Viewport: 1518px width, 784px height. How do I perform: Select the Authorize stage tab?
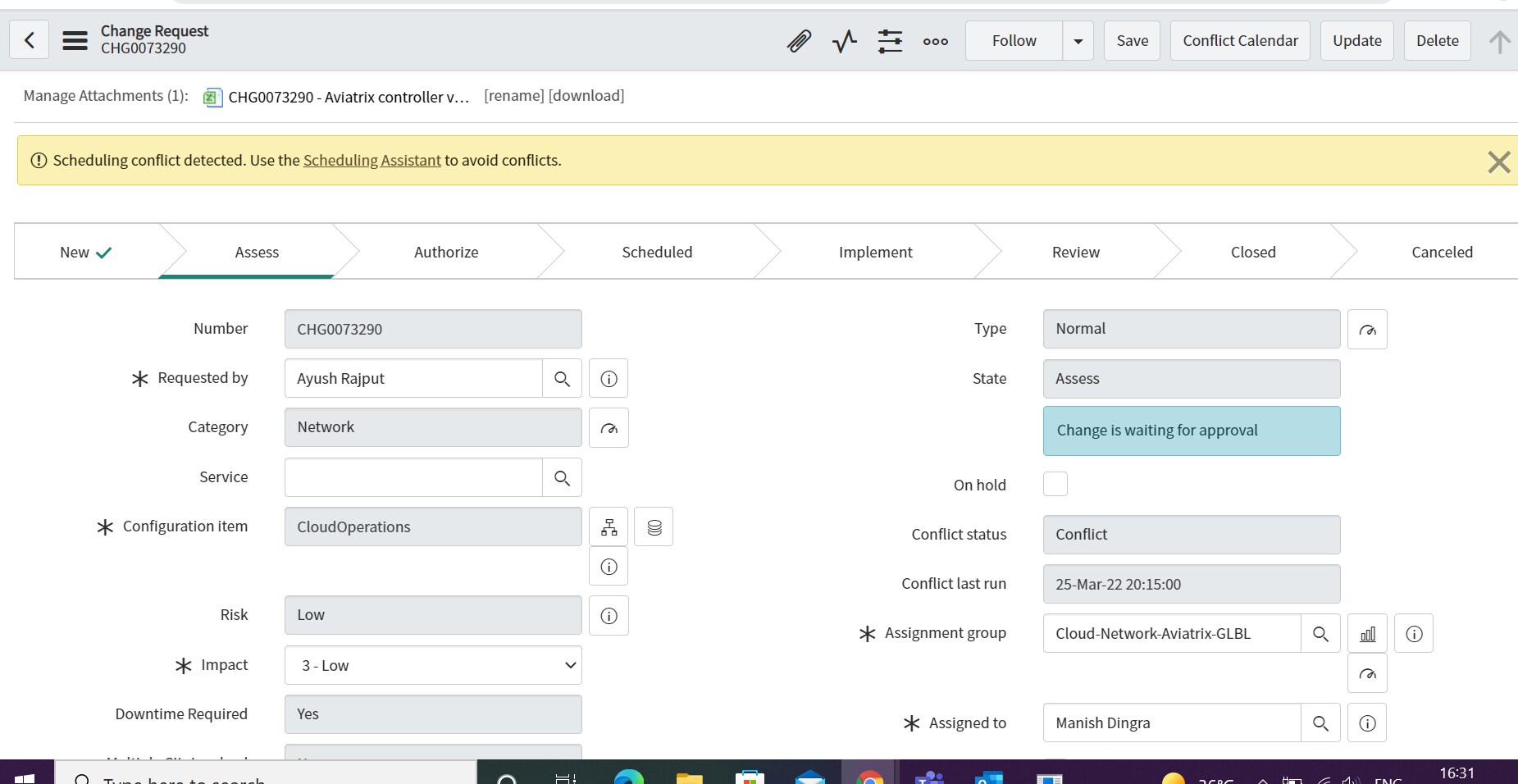click(446, 253)
